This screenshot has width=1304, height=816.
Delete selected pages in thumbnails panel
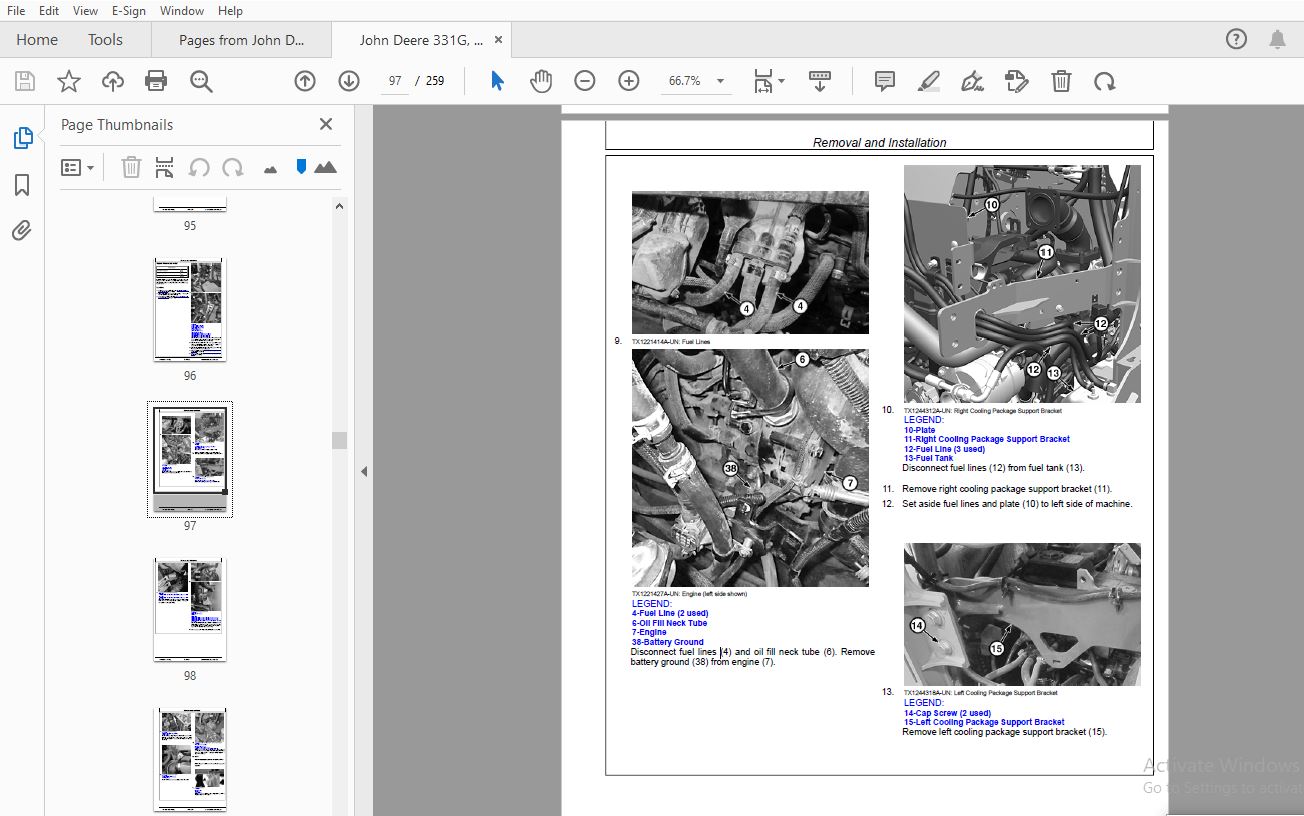[131, 168]
